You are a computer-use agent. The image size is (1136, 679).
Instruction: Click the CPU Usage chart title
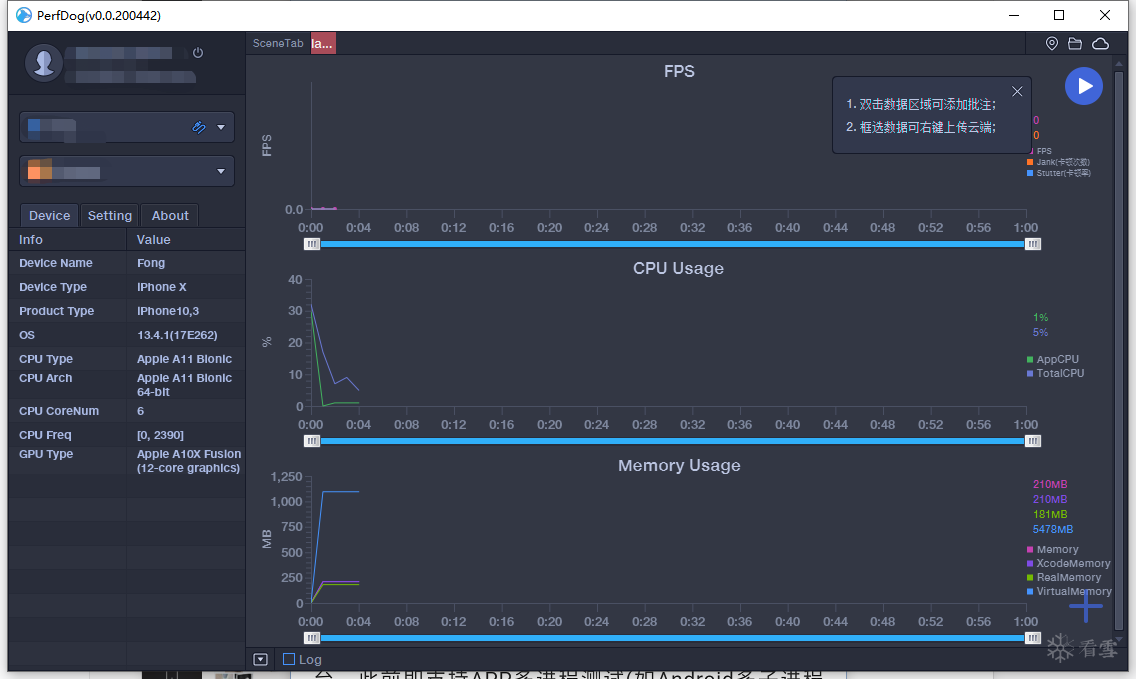[x=678, y=268]
